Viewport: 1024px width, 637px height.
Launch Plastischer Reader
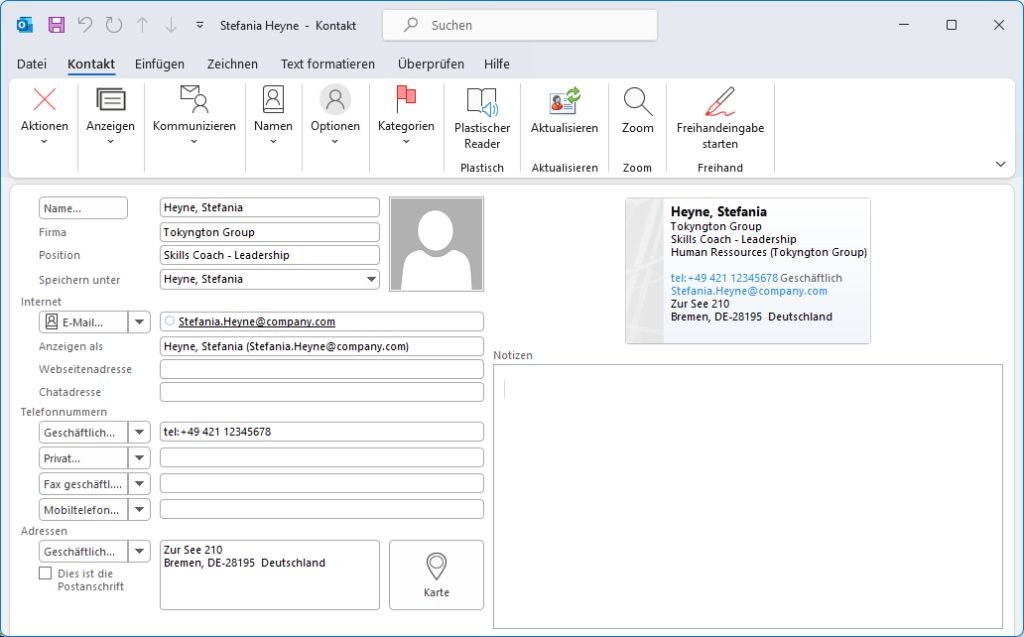pyautogui.click(x=482, y=119)
